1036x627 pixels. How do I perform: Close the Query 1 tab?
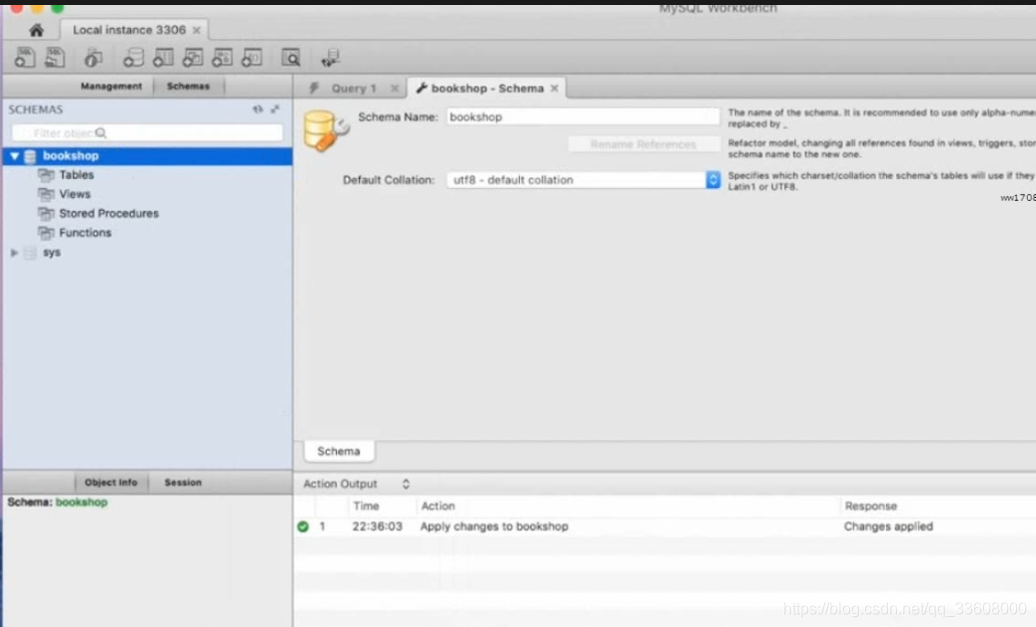[394, 88]
